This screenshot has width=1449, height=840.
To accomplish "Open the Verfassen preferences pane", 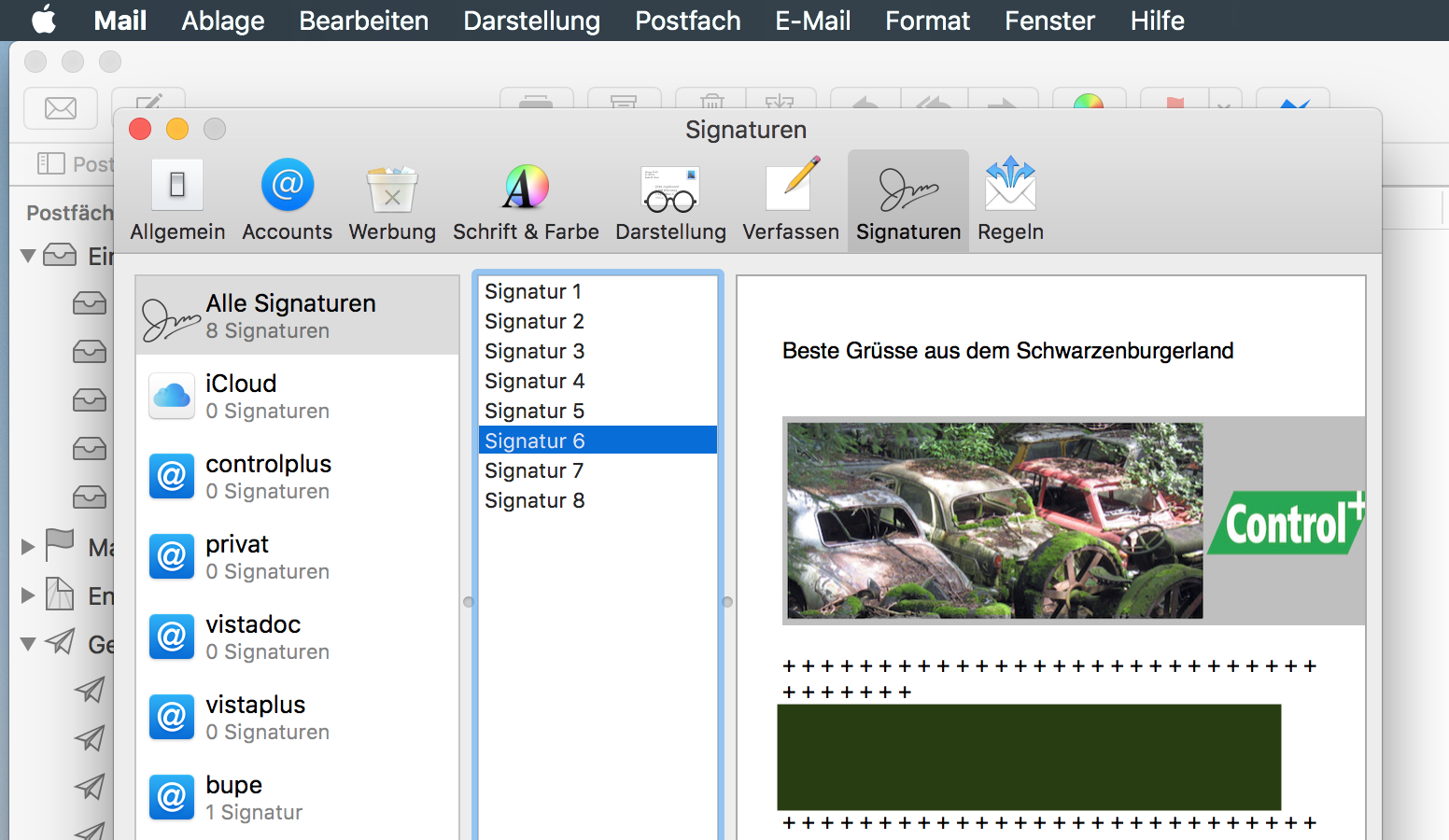I will click(x=791, y=201).
